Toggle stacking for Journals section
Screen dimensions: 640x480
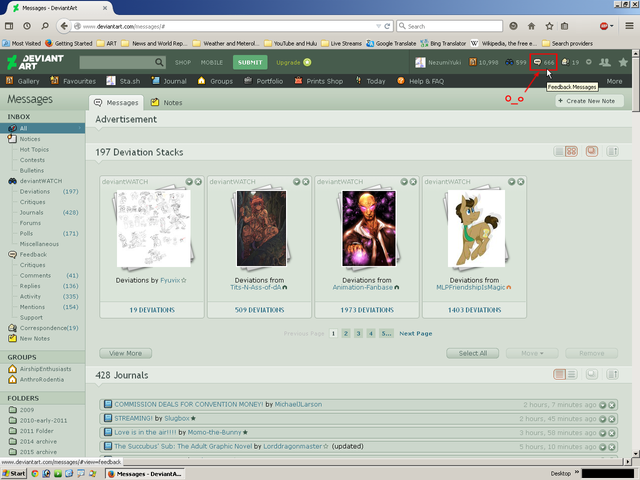pos(592,374)
